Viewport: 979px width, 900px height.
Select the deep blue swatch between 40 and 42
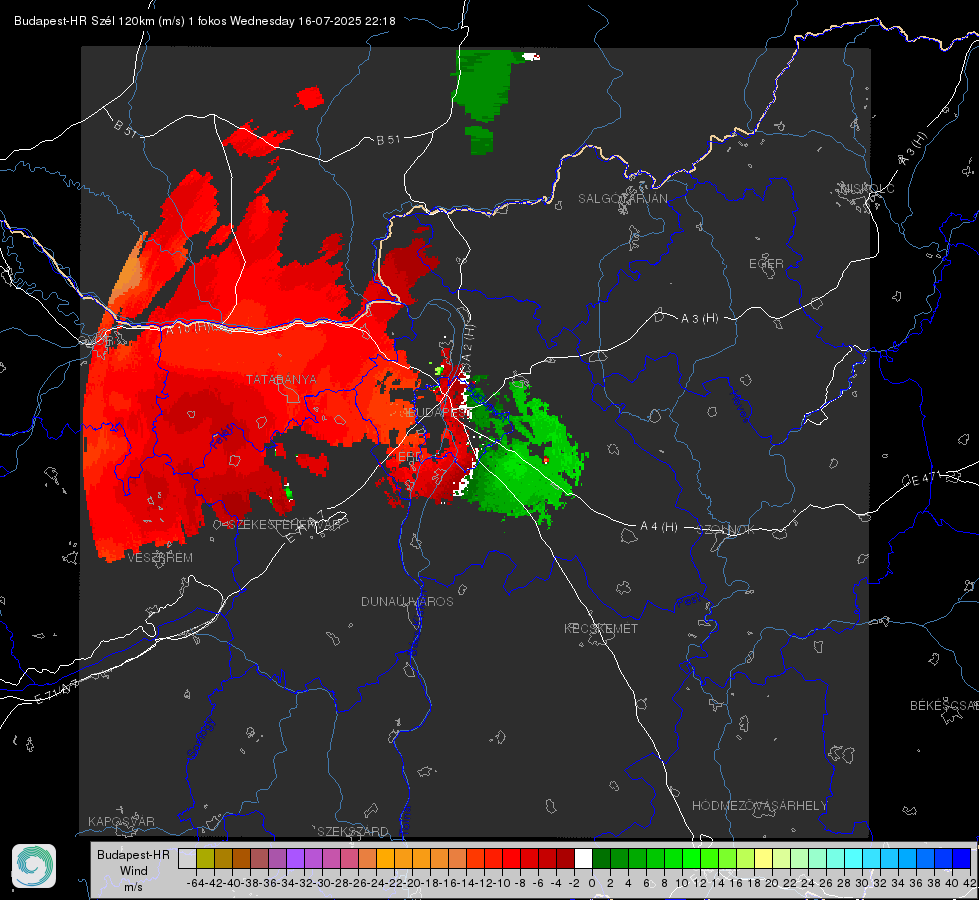962,858
